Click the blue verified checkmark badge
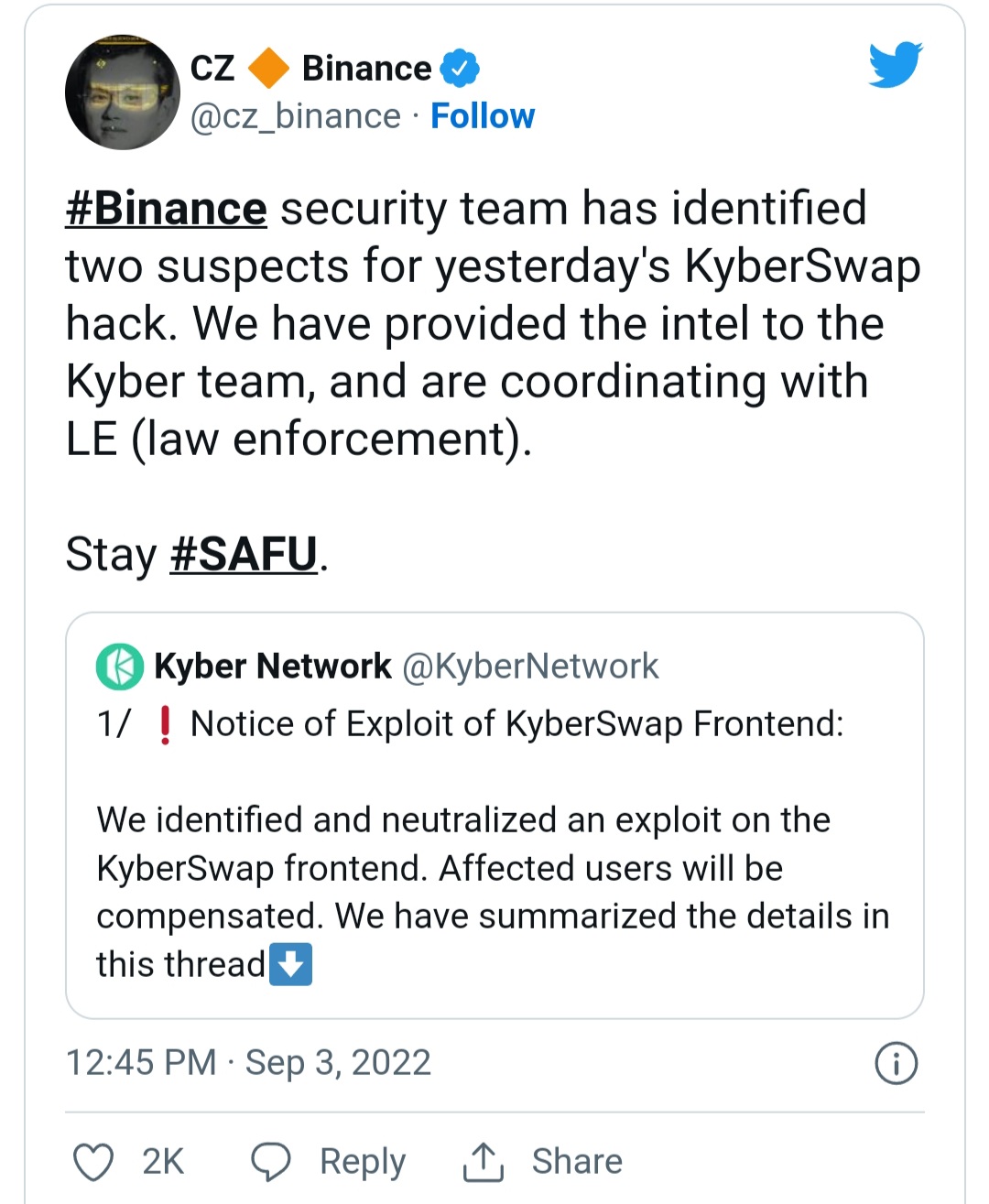The height and width of the screenshot is (1204, 989). (x=460, y=69)
